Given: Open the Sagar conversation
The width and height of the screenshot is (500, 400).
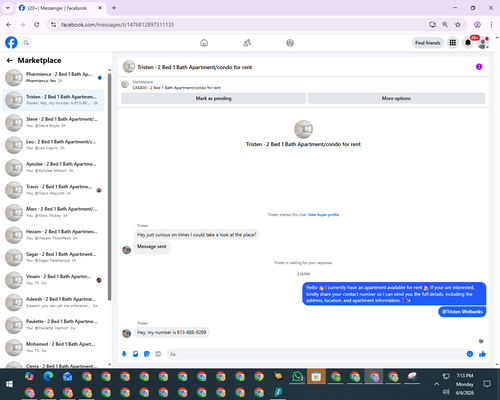Looking at the screenshot, I should click(x=53, y=257).
